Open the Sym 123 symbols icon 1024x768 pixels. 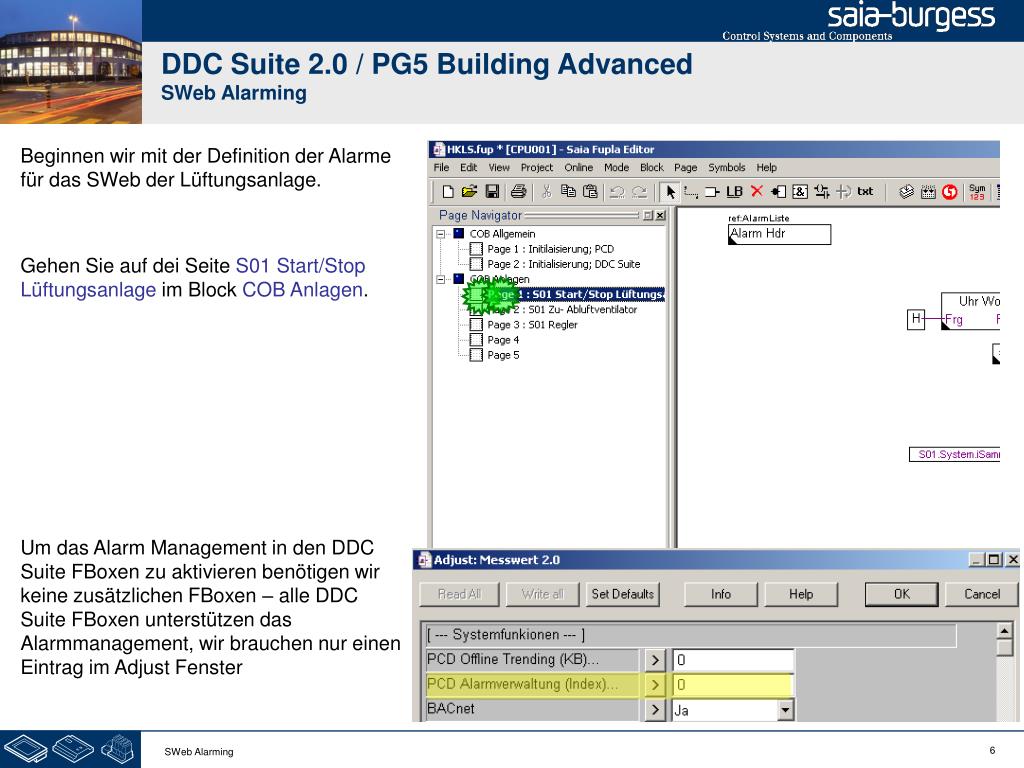pyautogui.click(x=977, y=192)
